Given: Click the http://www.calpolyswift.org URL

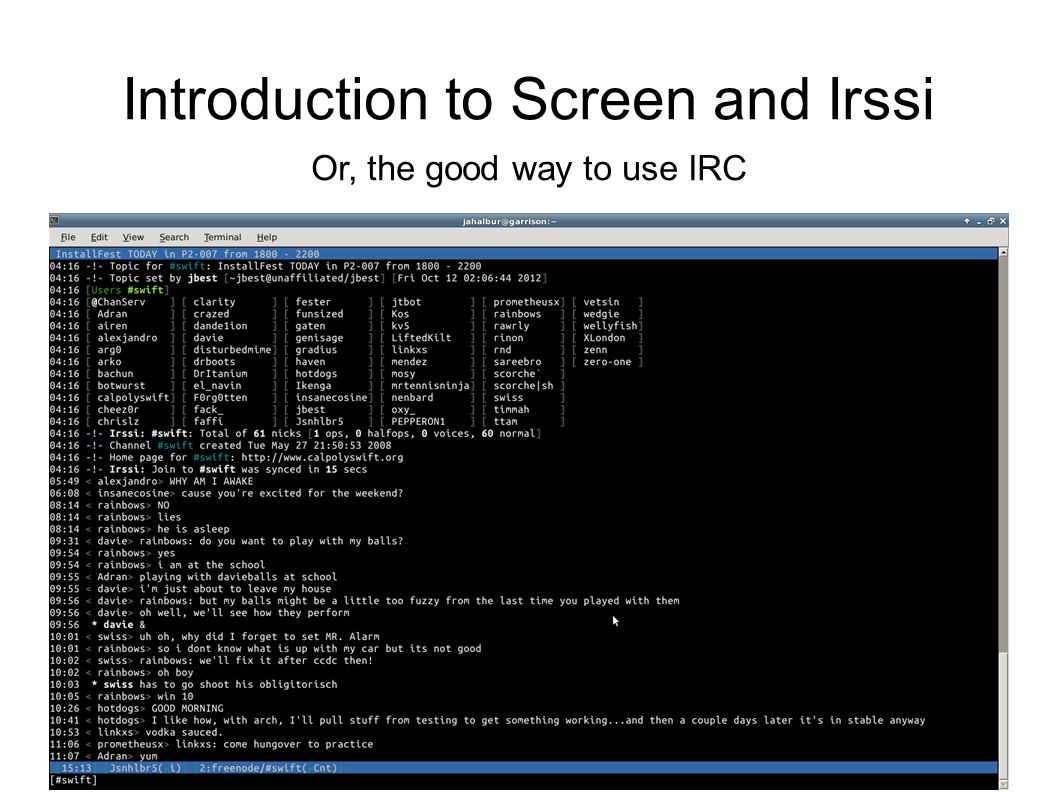Looking at the screenshot, I should click(x=322, y=458).
